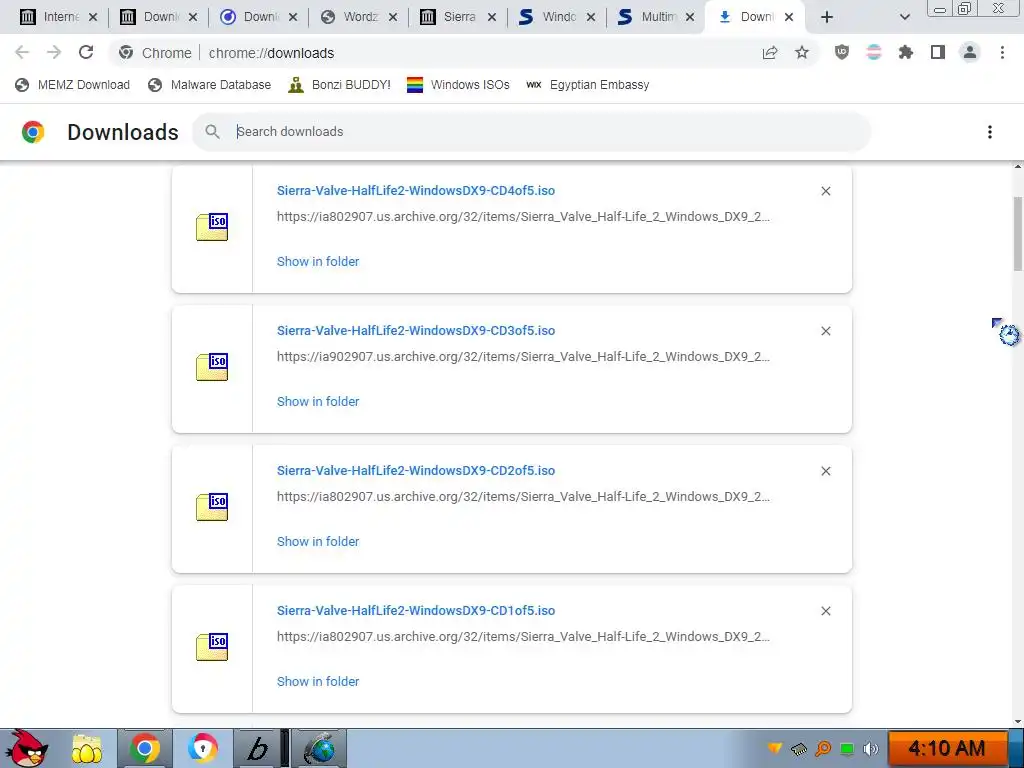
Task: Open the uBlock Origin extension icon
Action: tap(842, 52)
